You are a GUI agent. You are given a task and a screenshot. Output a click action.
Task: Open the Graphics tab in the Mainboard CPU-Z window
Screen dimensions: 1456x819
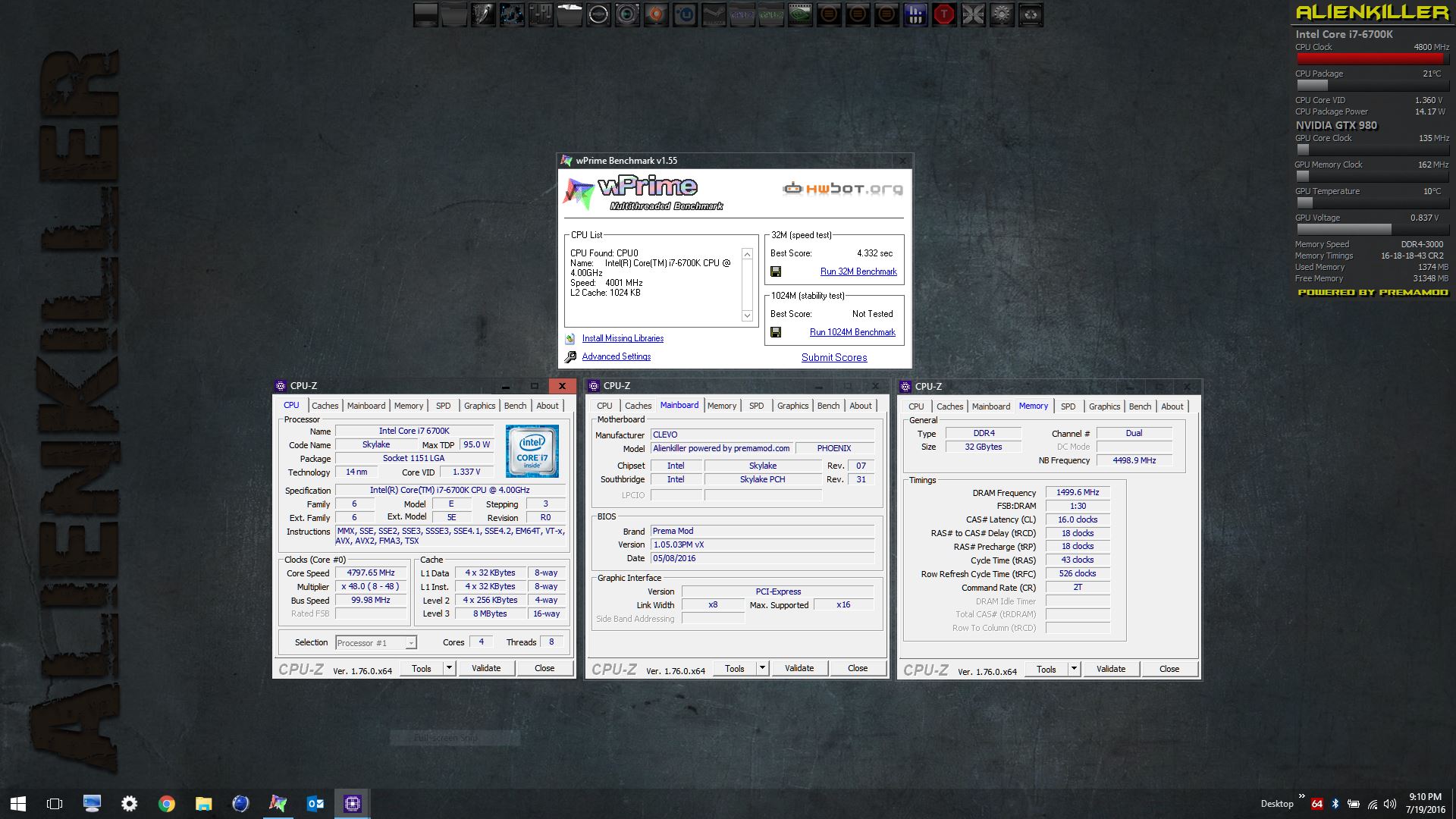tap(792, 406)
